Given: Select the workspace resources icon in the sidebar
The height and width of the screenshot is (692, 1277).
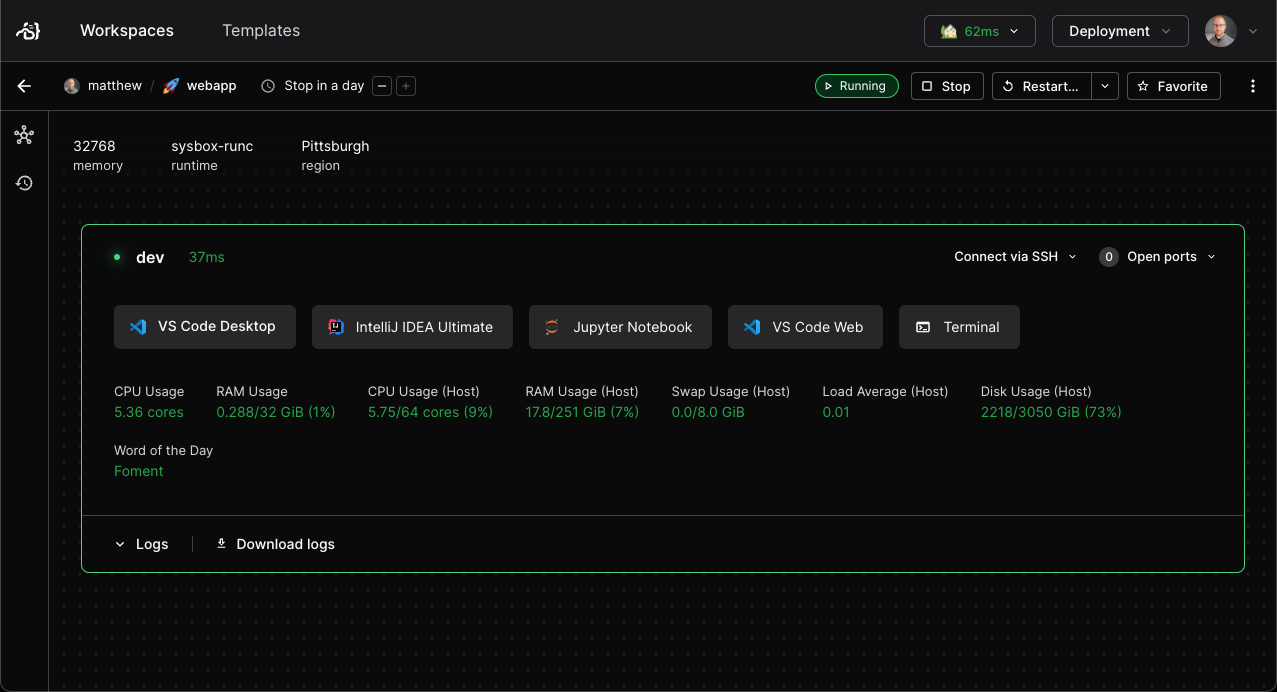Looking at the screenshot, I should pyautogui.click(x=24, y=134).
